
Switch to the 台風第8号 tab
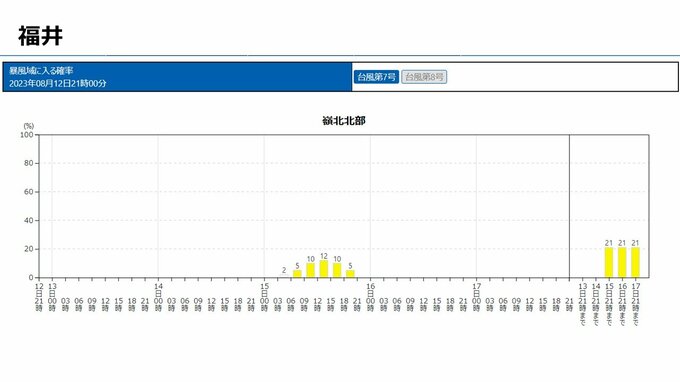coord(424,77)
